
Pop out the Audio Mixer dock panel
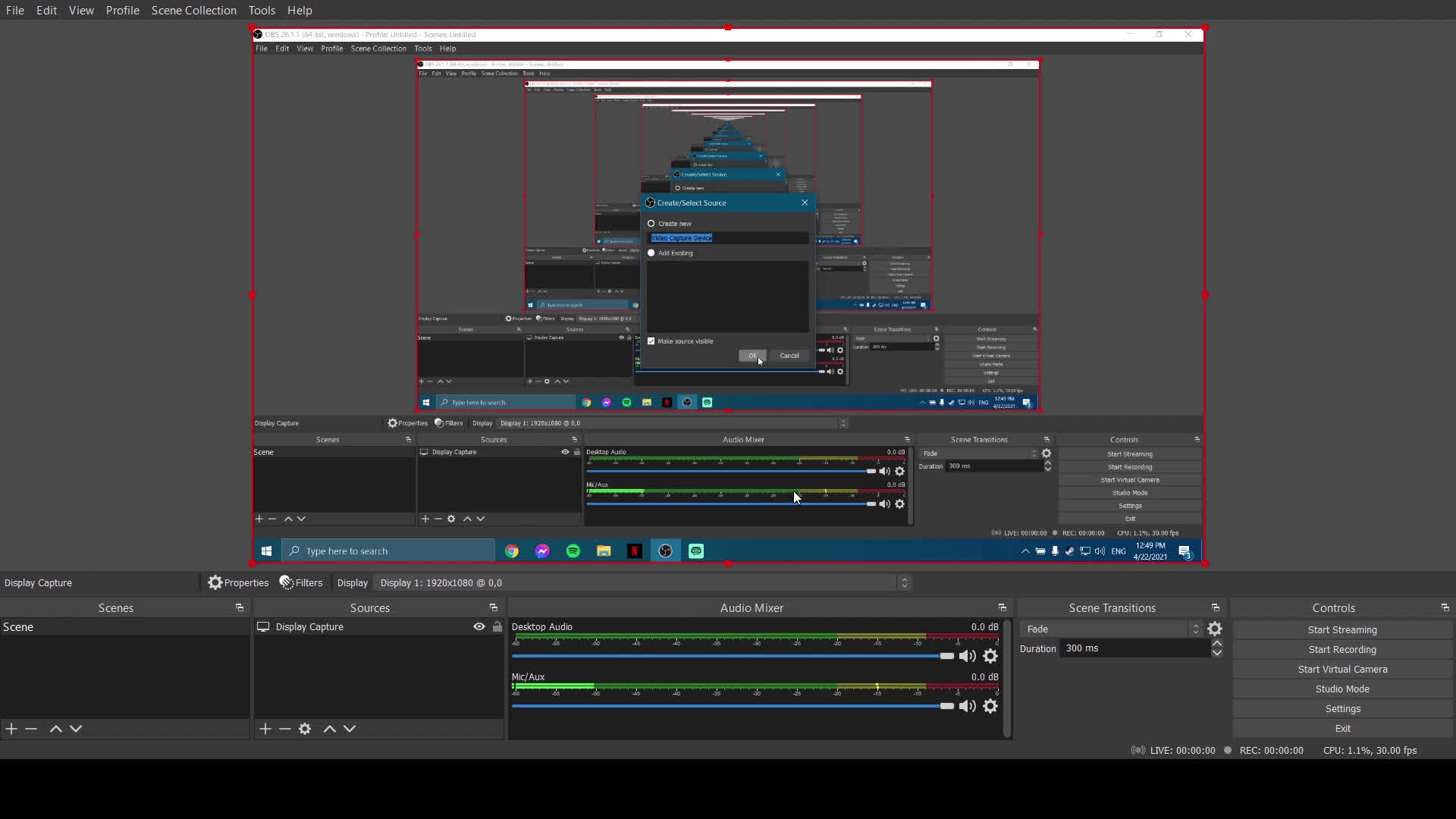pyautogui.click(x=1002, y=608)
